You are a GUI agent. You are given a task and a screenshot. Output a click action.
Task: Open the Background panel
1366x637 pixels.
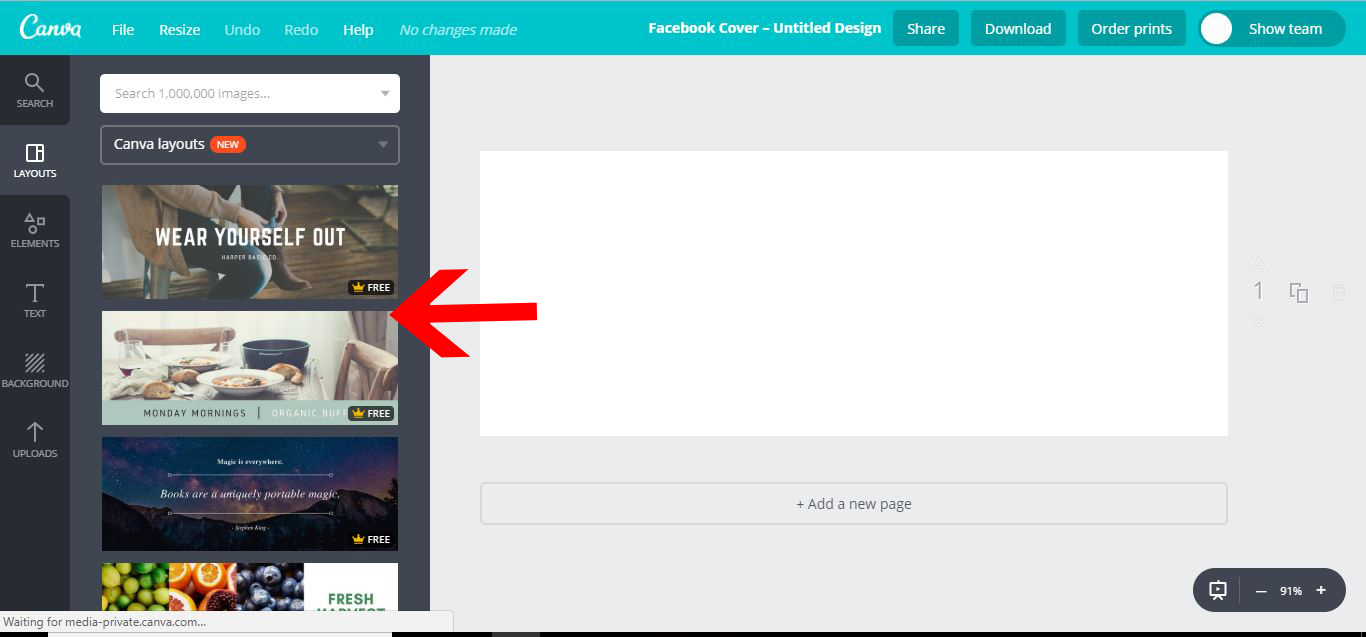click(x=35, y=368)
